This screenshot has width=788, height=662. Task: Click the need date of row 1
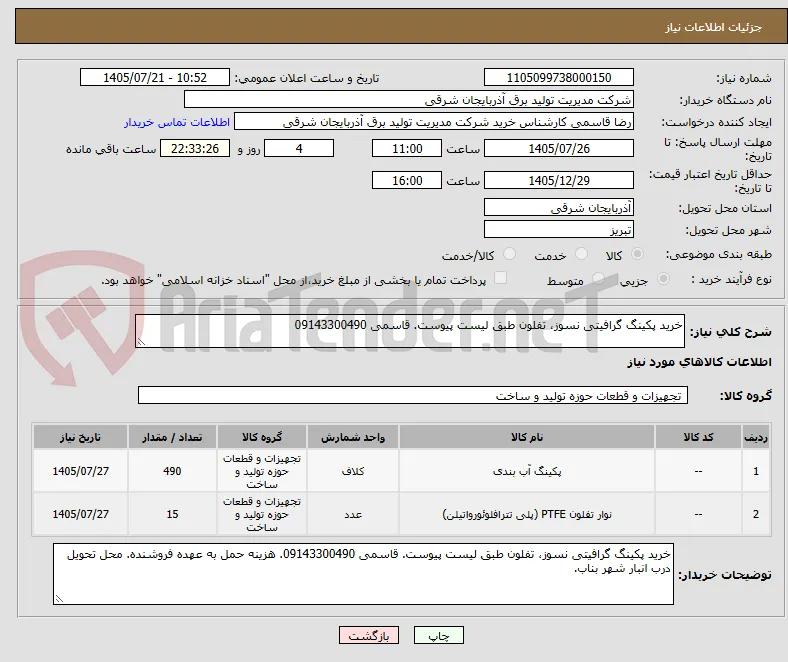click(x=80, y=471)
